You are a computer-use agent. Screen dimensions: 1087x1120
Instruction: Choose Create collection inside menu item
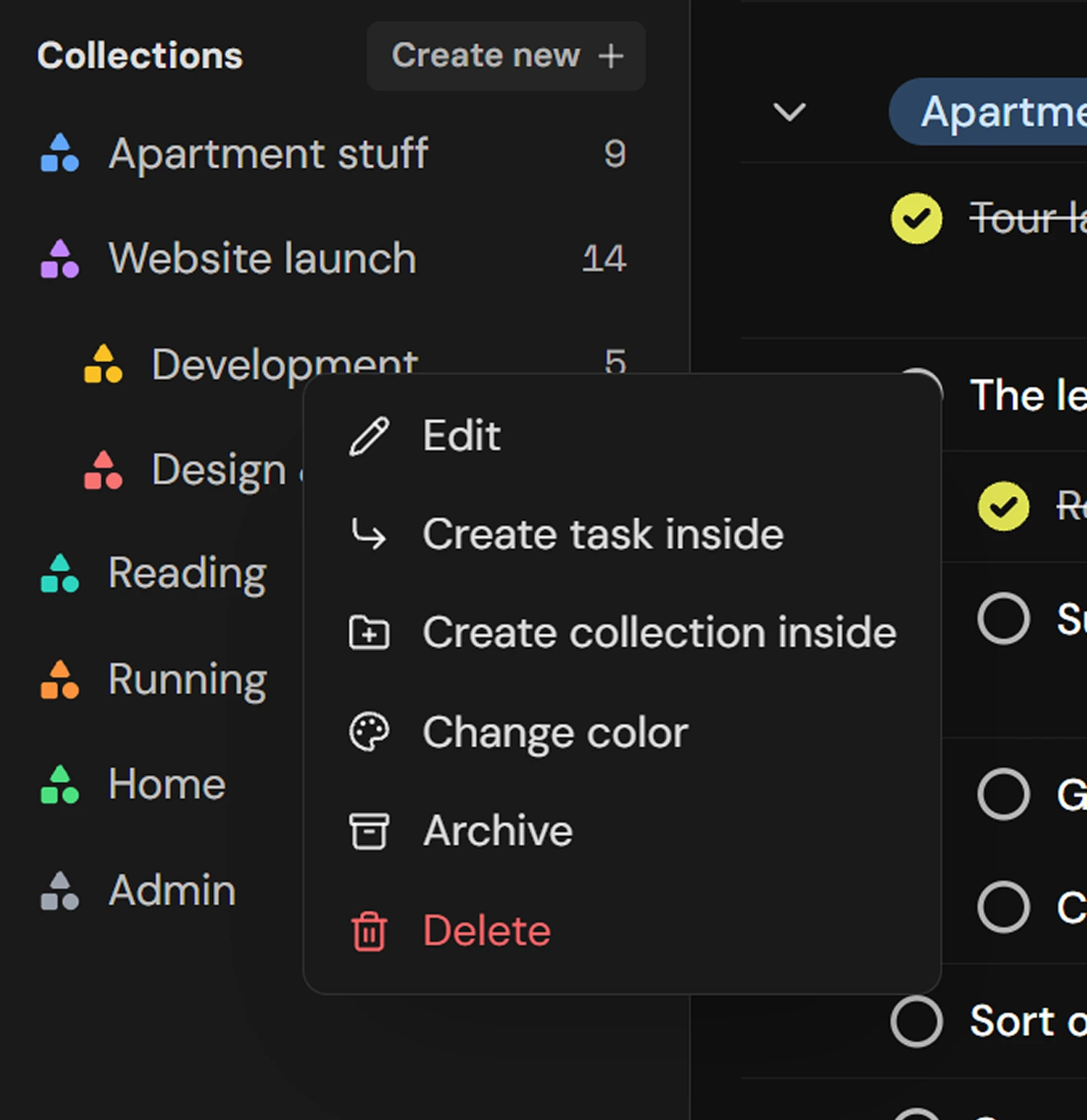coord(622,632)
